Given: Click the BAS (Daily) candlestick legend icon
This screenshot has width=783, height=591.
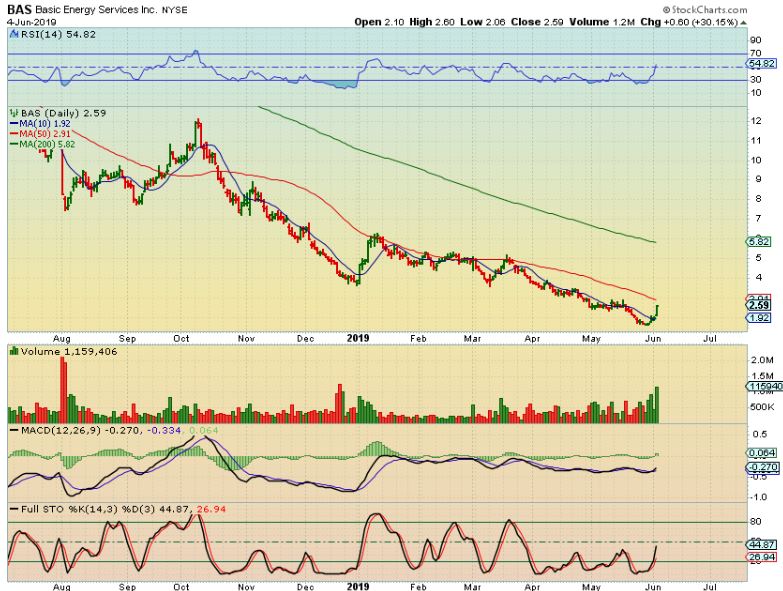Looking at the screenshot, I should [x=13, y=113].
